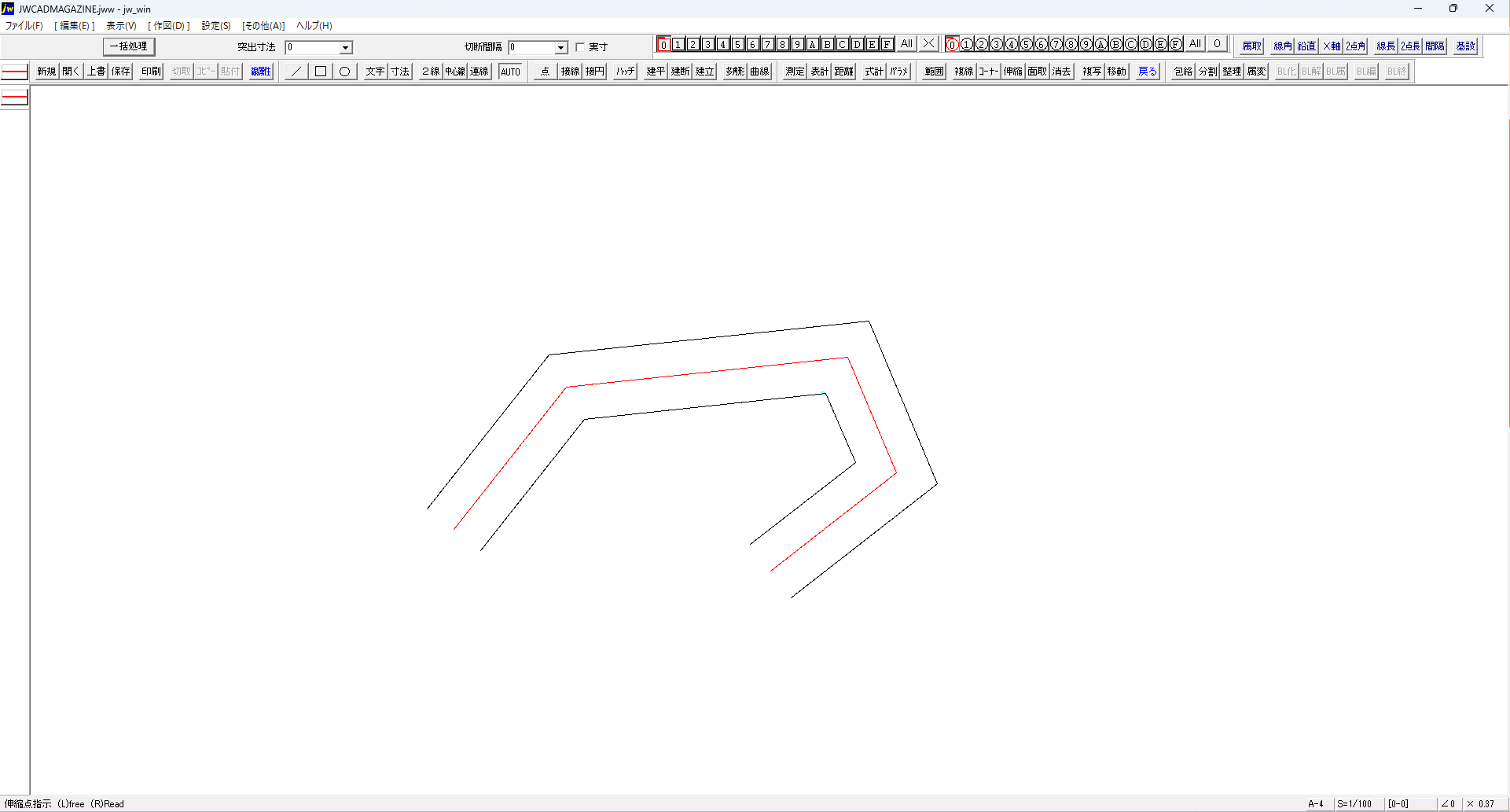Click the S=1/100 scale in status bar
This screenshot has height=812, width=1510.
[1354, 803]
